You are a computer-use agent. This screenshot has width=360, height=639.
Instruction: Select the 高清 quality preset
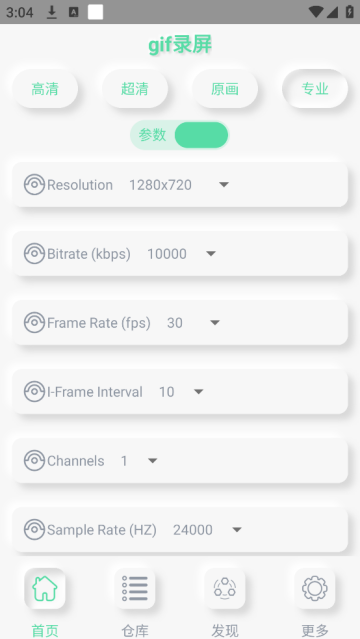(45, 88)
